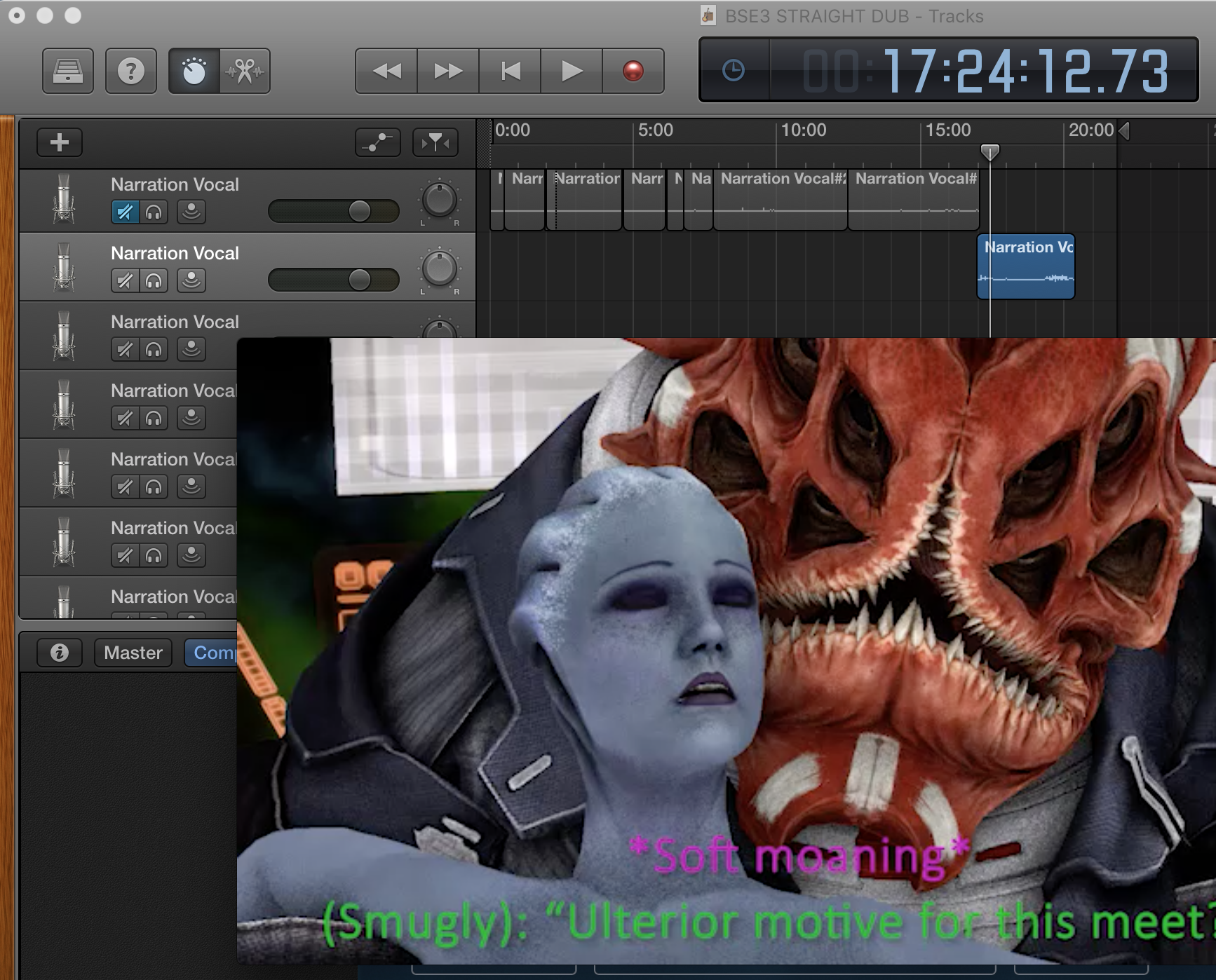Select the first track's microphone icon
1216x980 pixels.
pyautogui.click(x=64, y=199)
